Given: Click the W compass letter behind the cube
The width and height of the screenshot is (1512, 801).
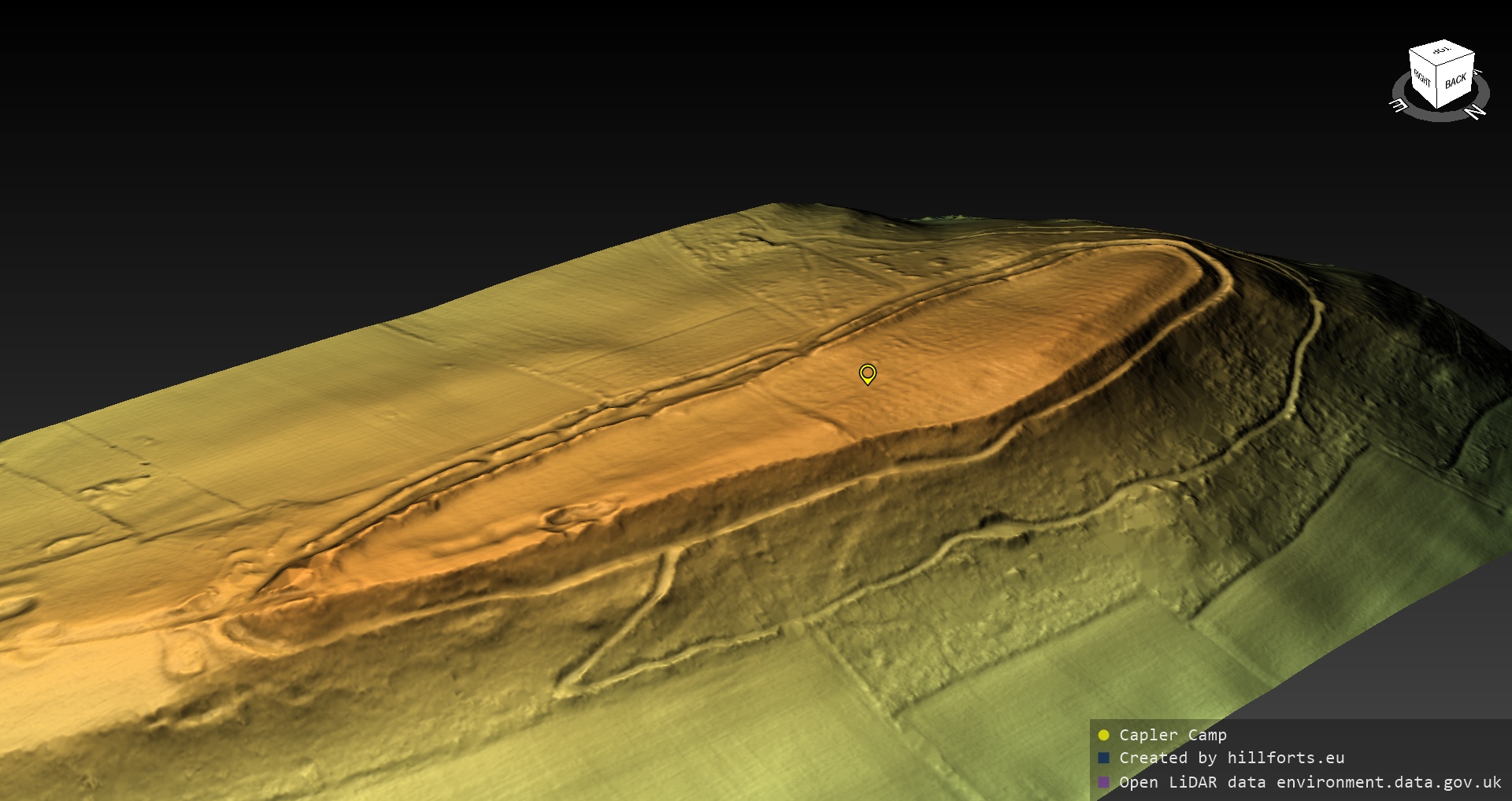Looking at the screenshot, I should 1478,72.
